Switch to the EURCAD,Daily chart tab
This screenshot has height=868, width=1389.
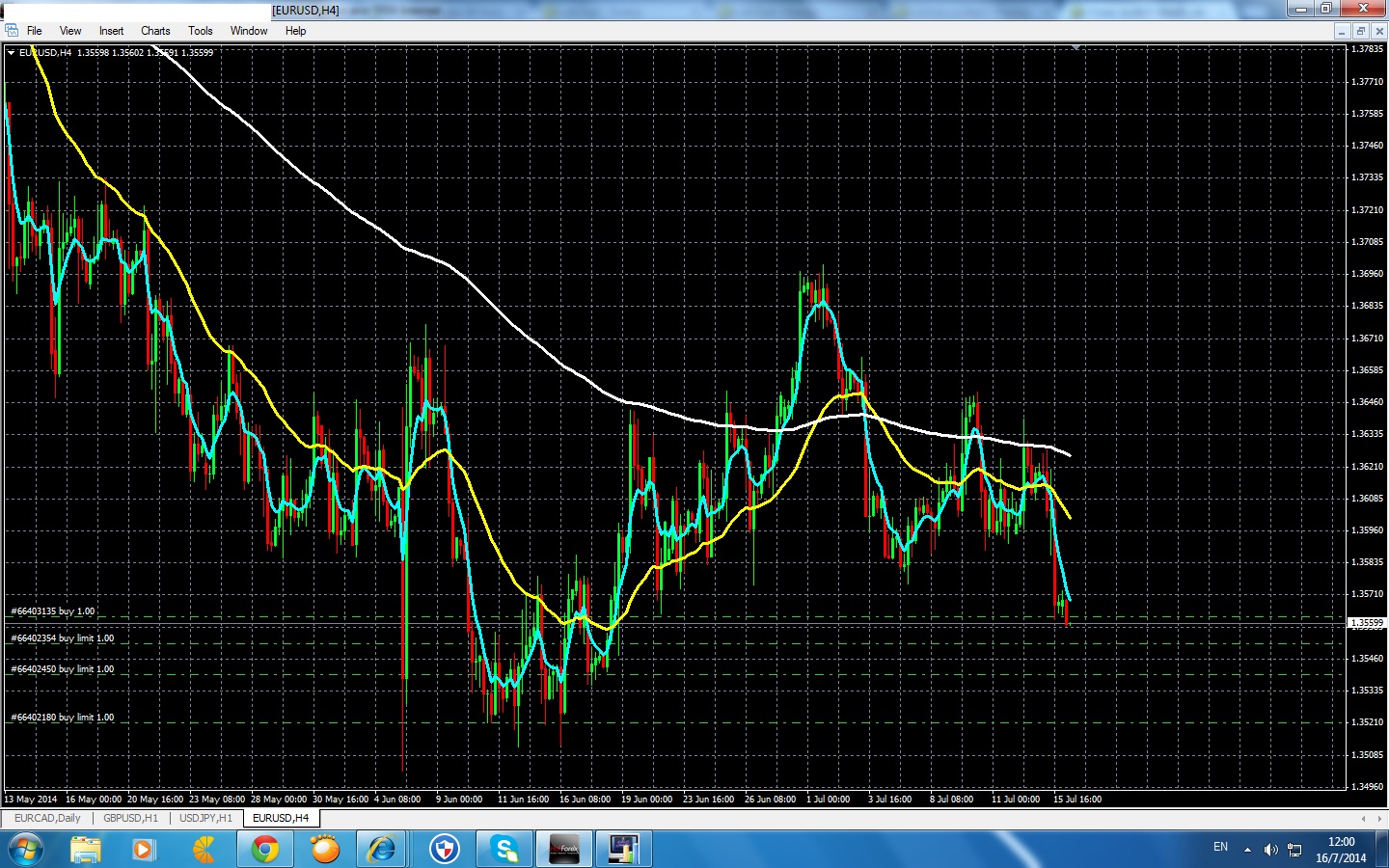[47, 818]
